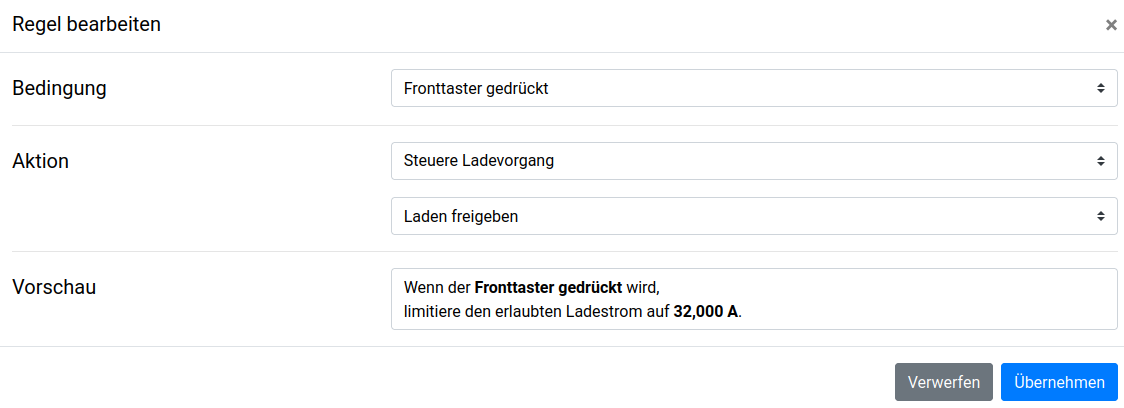1124x408 pixels.
Task: Click the bold Fronttaster gedrückt preview text
Action: (x=548, y=288)
